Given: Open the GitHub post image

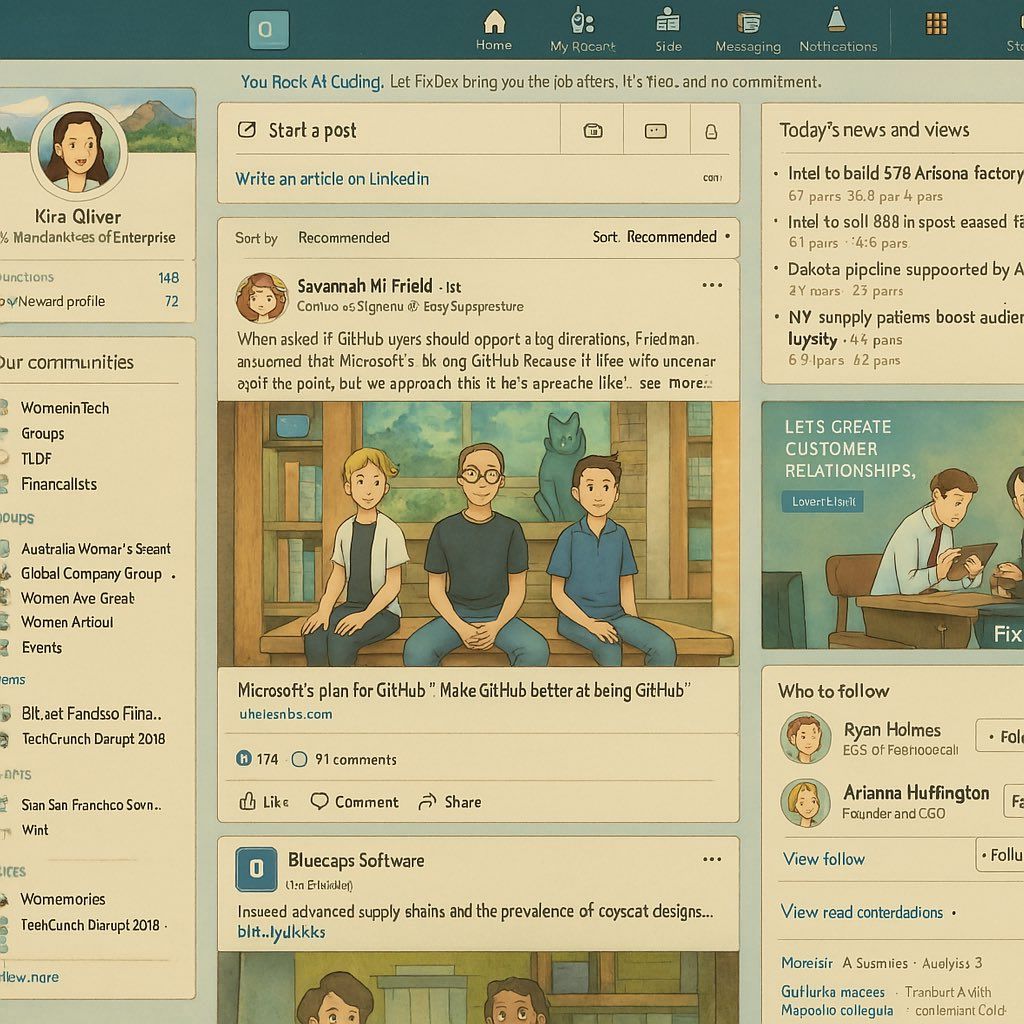Looking at the screenshot, I should click(x=478, y=534).
